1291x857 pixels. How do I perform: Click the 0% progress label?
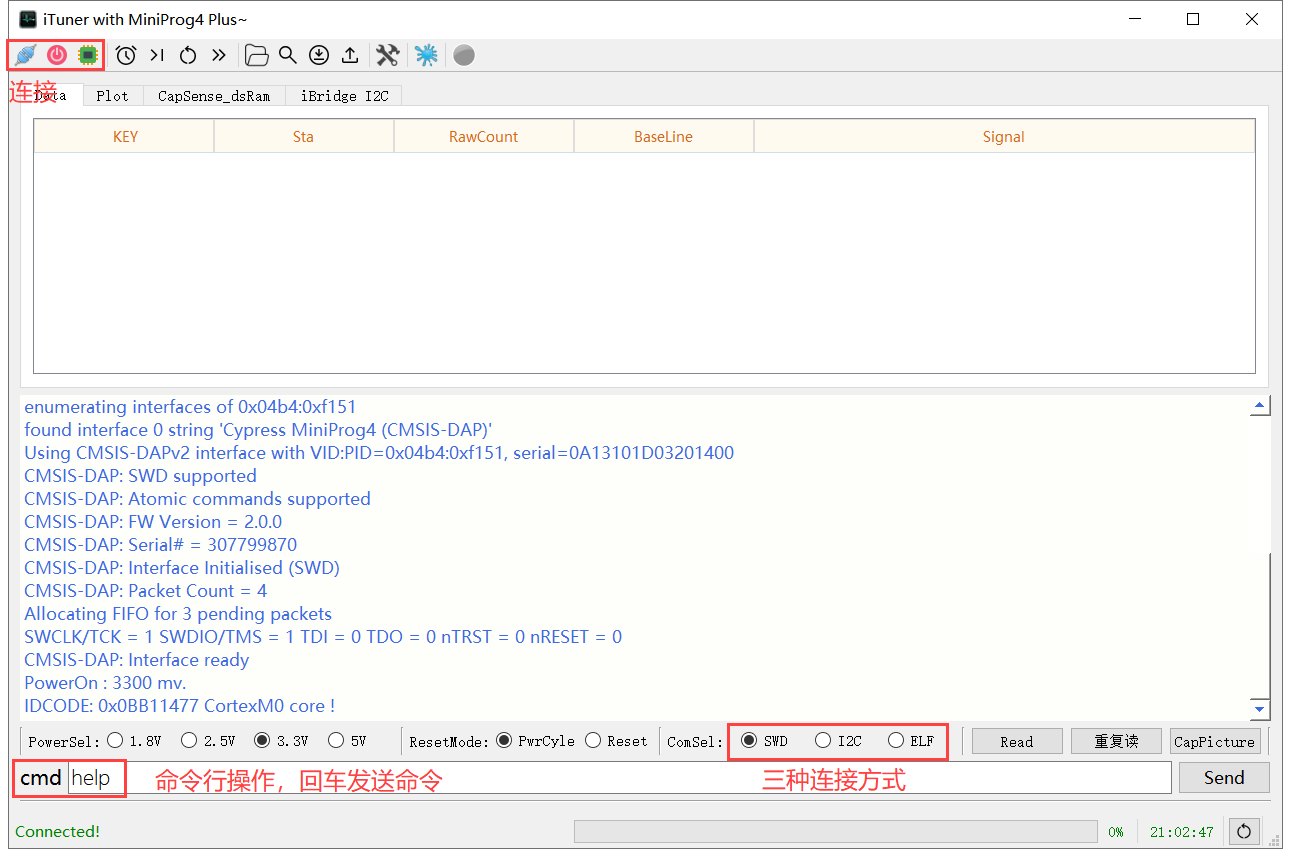(1116, 831)
